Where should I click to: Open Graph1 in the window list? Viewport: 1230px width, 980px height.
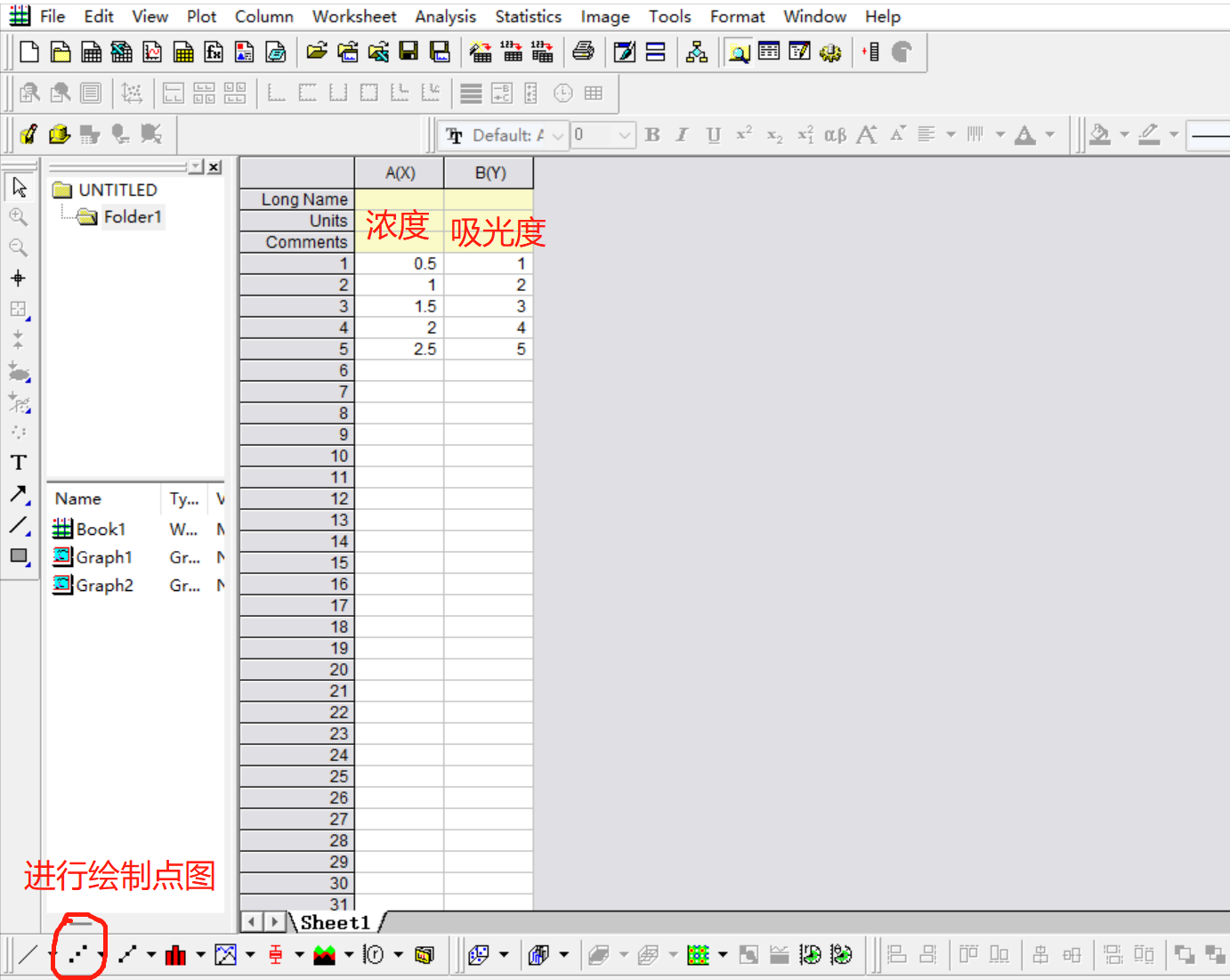(x=104, y=557)
